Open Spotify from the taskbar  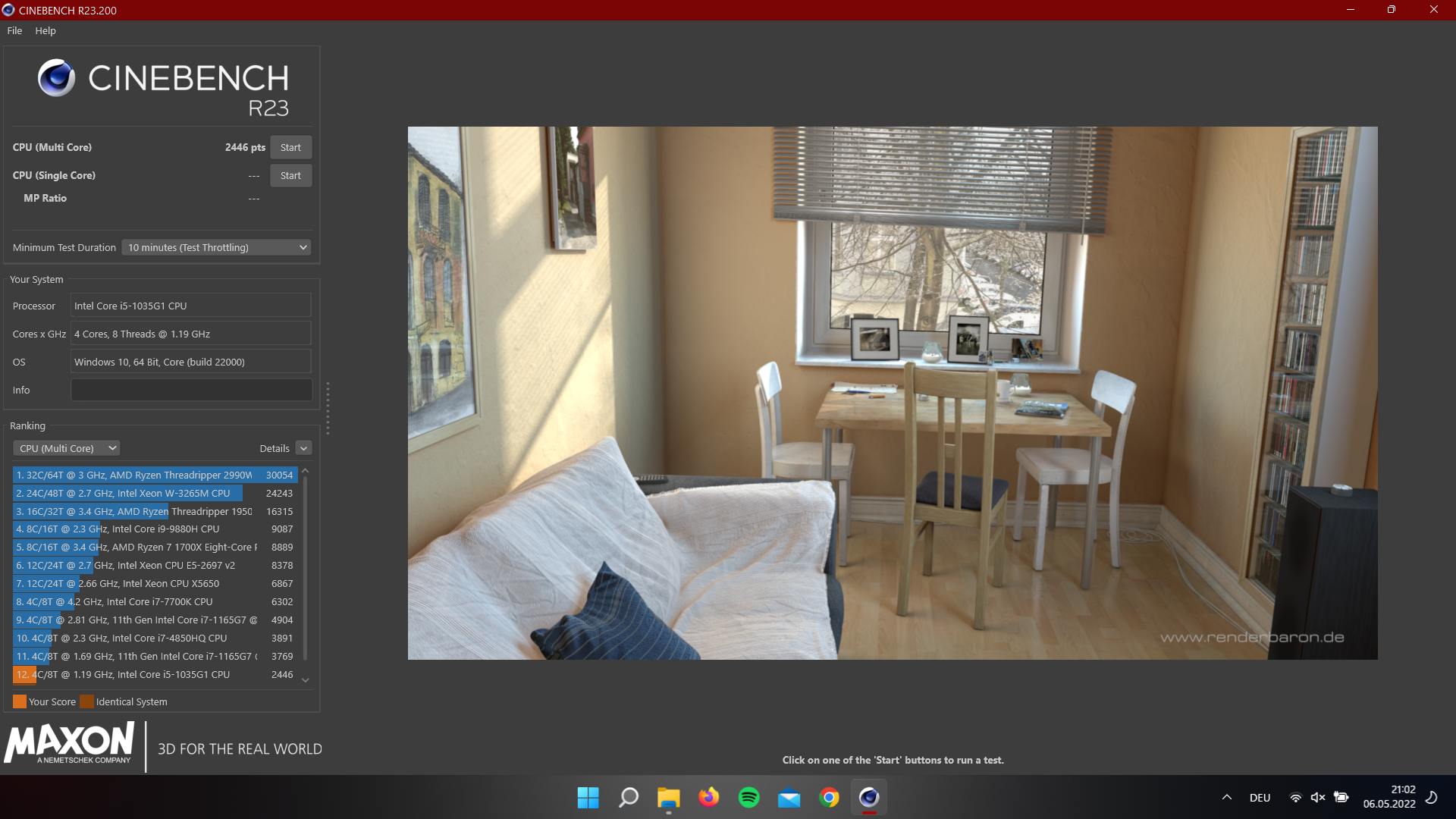[748, 797]
